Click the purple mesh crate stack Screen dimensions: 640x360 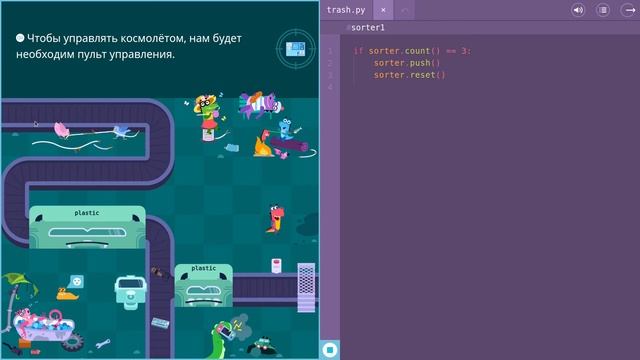[x=306, y=287]
